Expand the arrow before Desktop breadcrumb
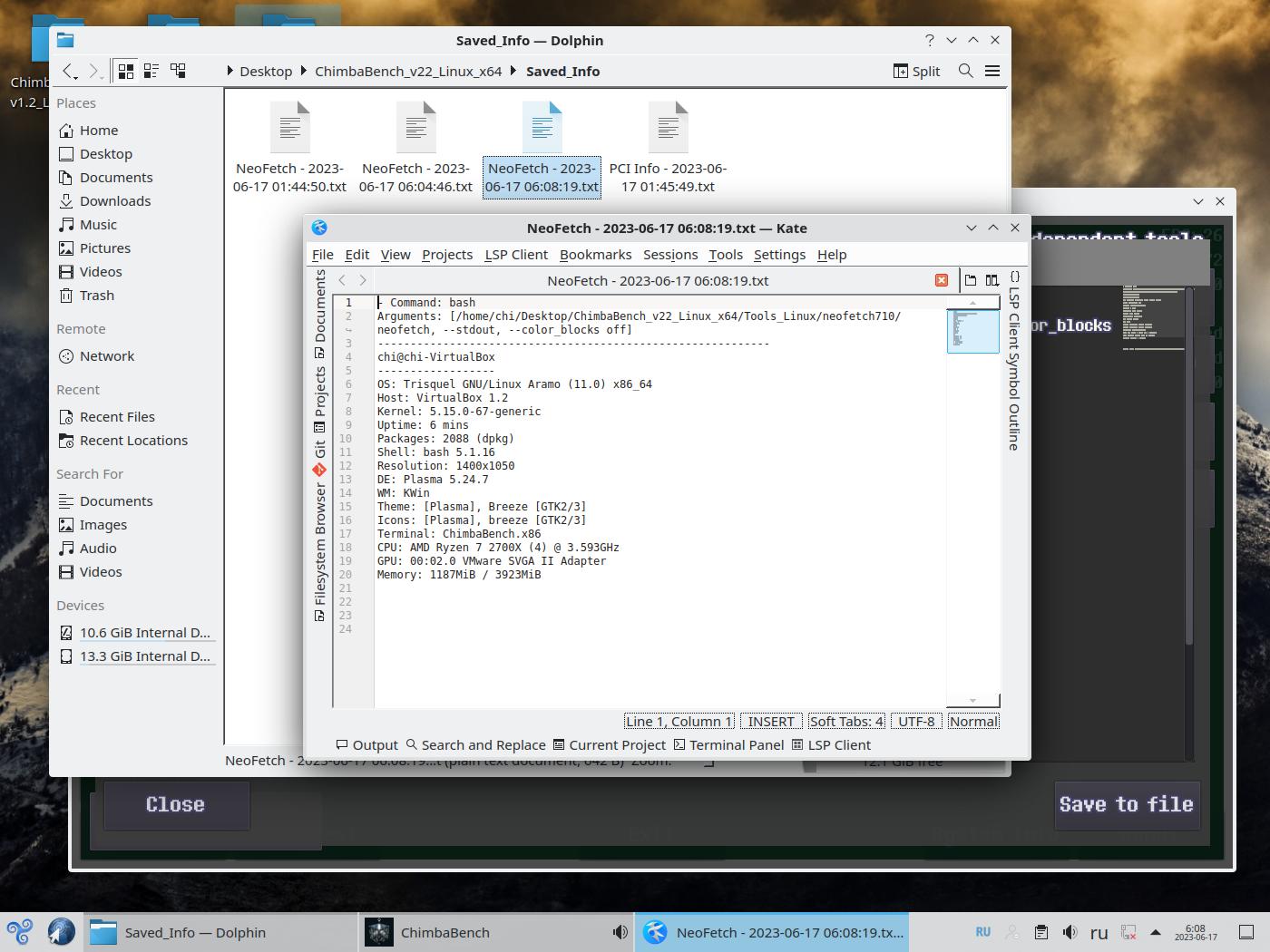This screenshot has height=952, width=1270. [230, 71]
